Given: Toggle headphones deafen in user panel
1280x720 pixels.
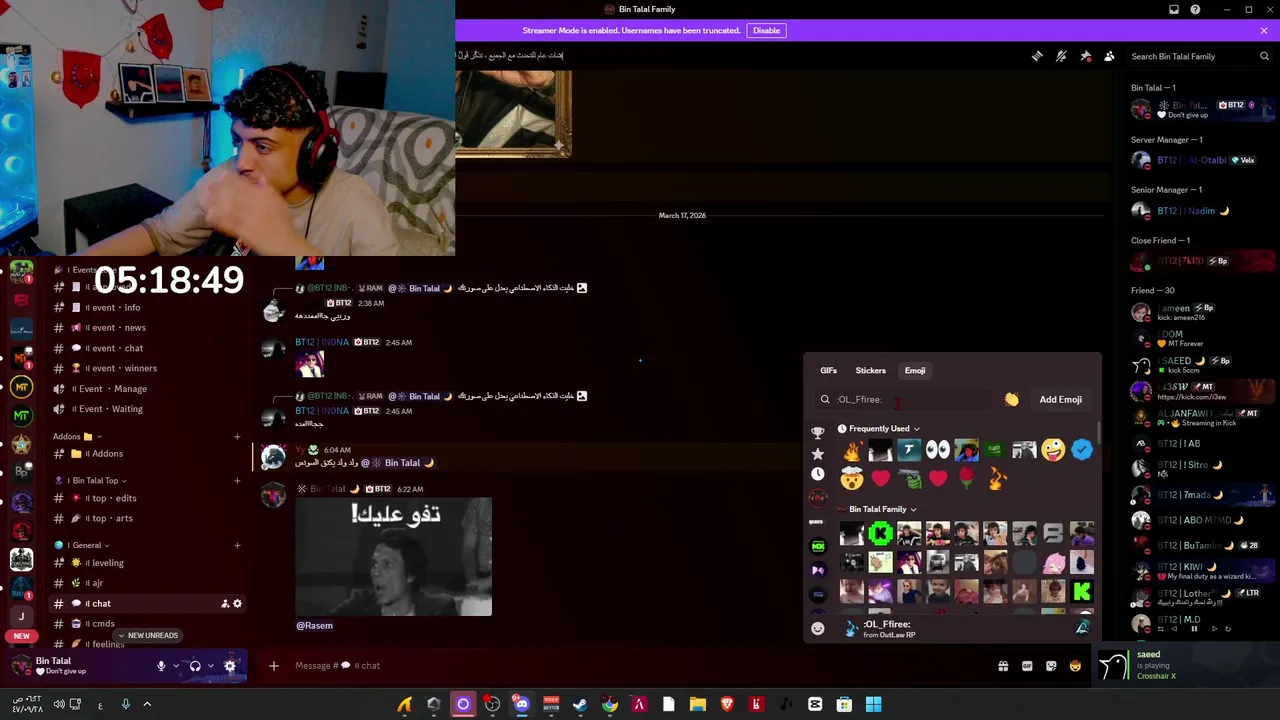Looking at the screenshot, I should pyautogui.click(x=195, y=666).
